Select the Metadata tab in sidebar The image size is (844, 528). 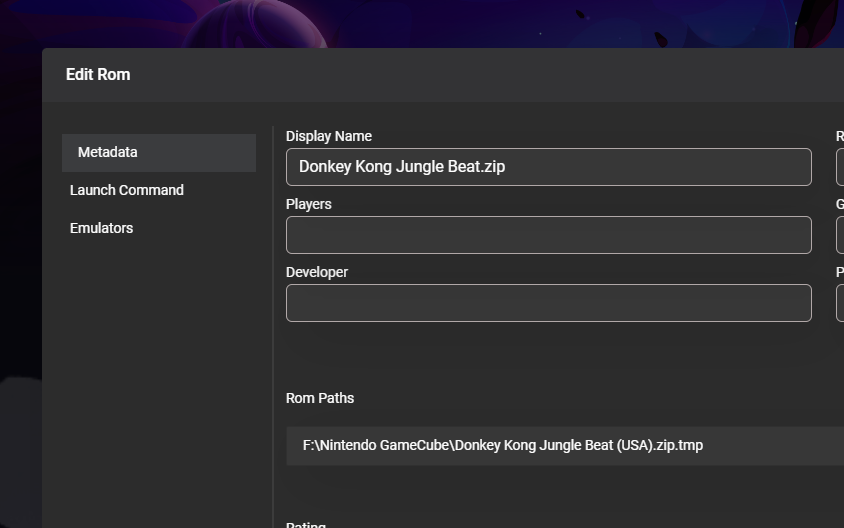click(x=158, y=152)
